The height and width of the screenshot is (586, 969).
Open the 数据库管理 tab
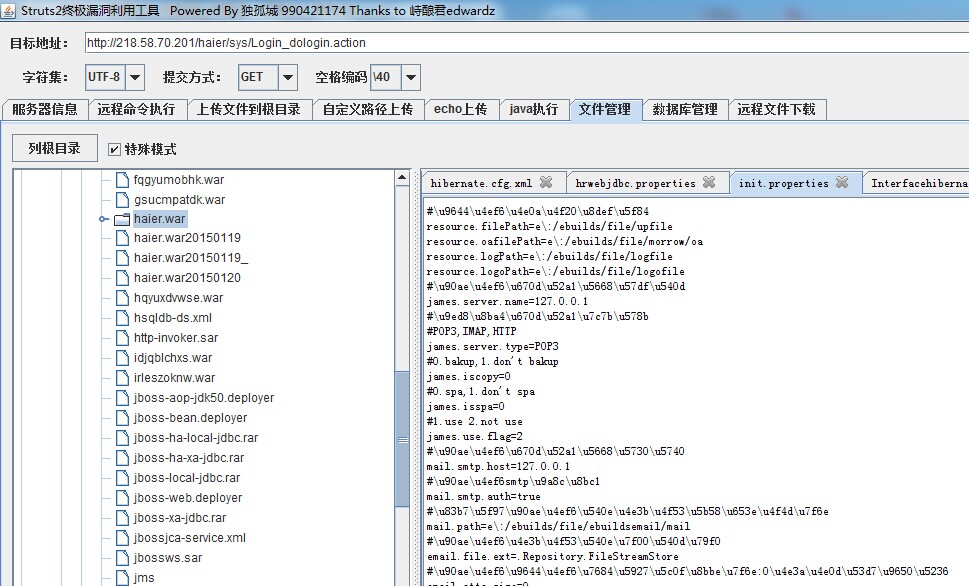tap(685, 109)
